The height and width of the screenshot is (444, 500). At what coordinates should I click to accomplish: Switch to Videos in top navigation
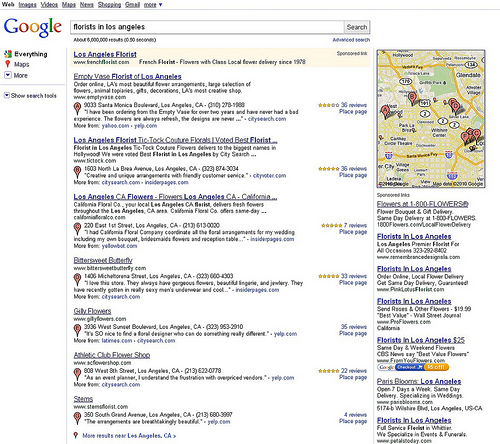coord(49,5)
